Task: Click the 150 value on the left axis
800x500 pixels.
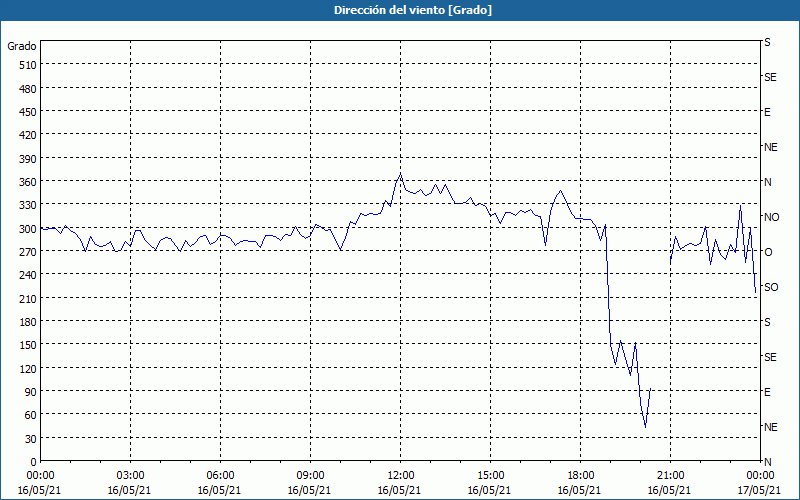Action: coord(27,345)
